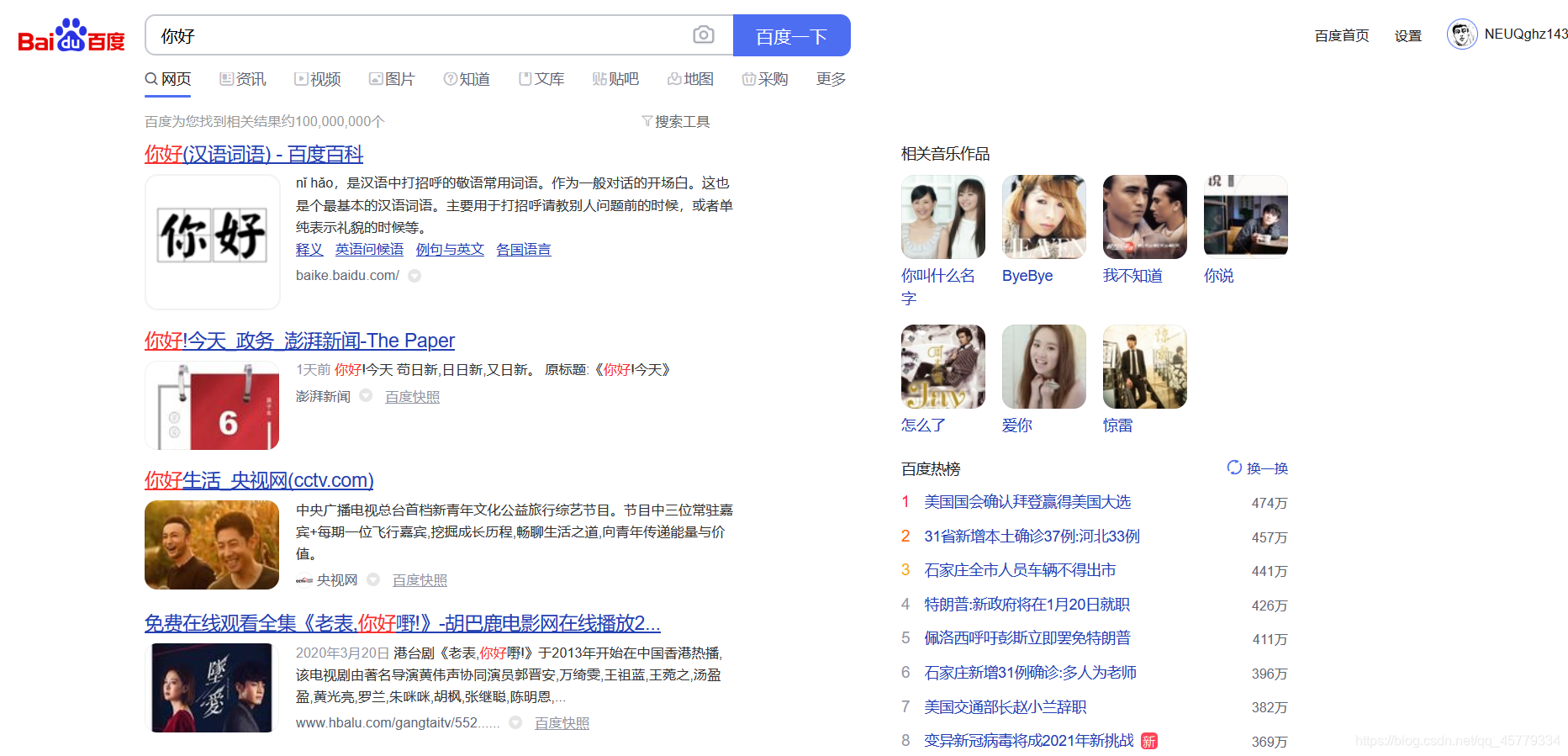Switch to the 资讯 tab
Screen dimensions: 1568x756
point(243,79)
